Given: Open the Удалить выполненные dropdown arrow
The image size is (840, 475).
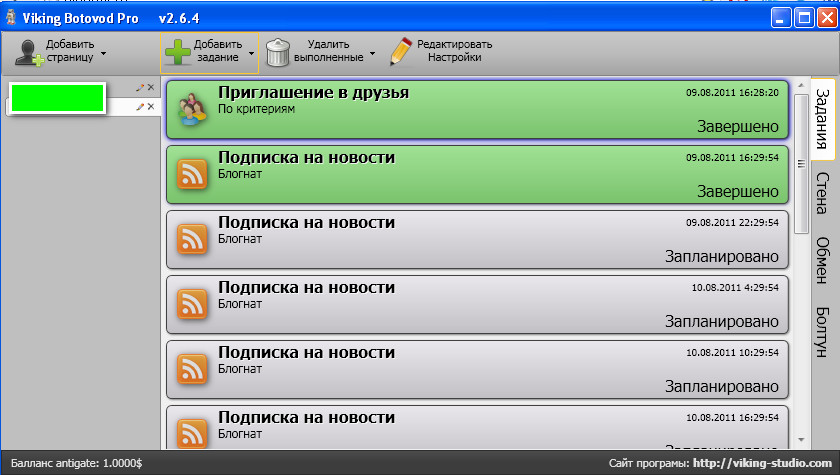Looking at the screenshot, I should coord(372,53).
